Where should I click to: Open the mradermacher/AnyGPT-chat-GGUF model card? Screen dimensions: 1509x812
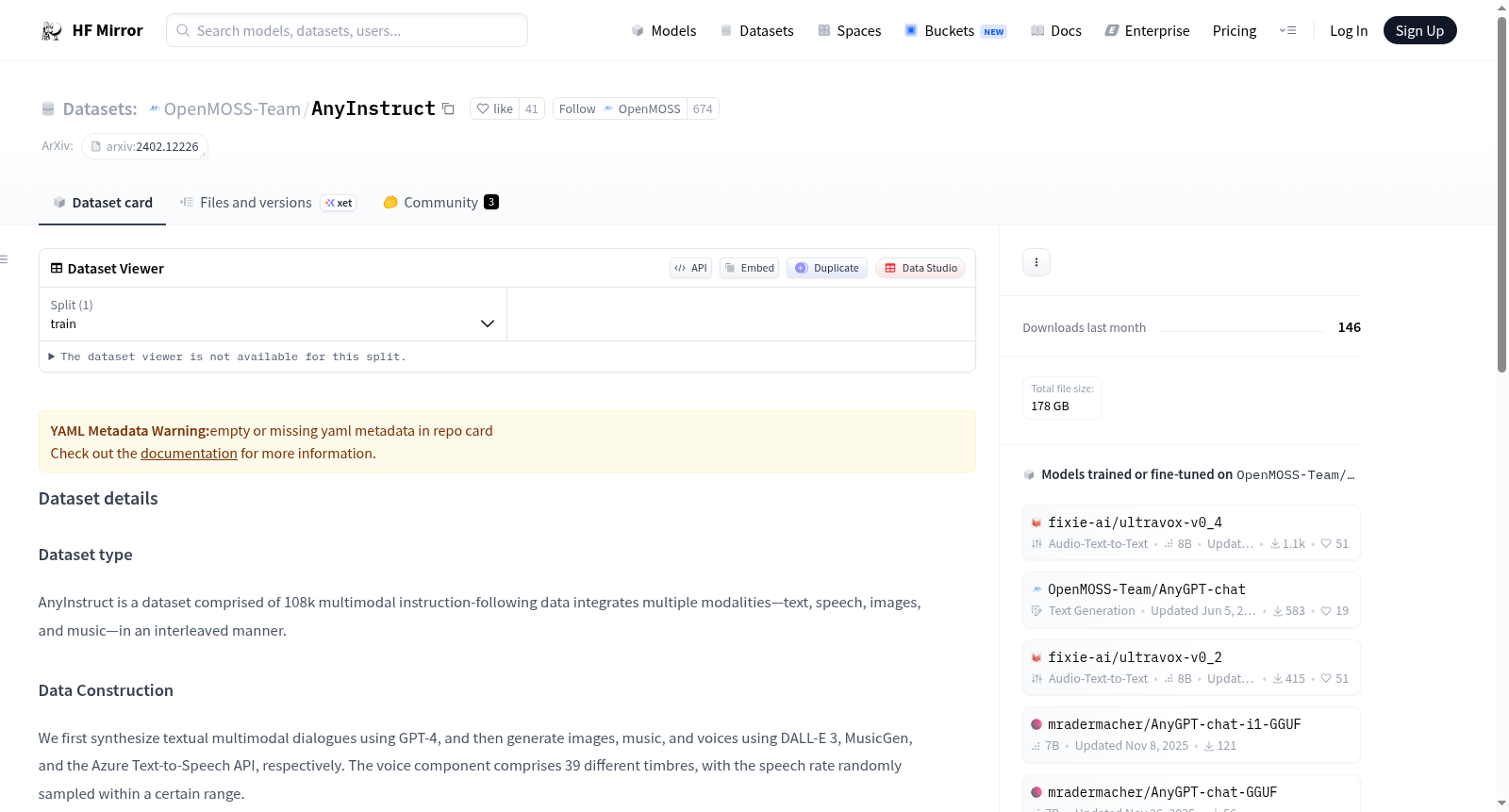(1191, 794)
